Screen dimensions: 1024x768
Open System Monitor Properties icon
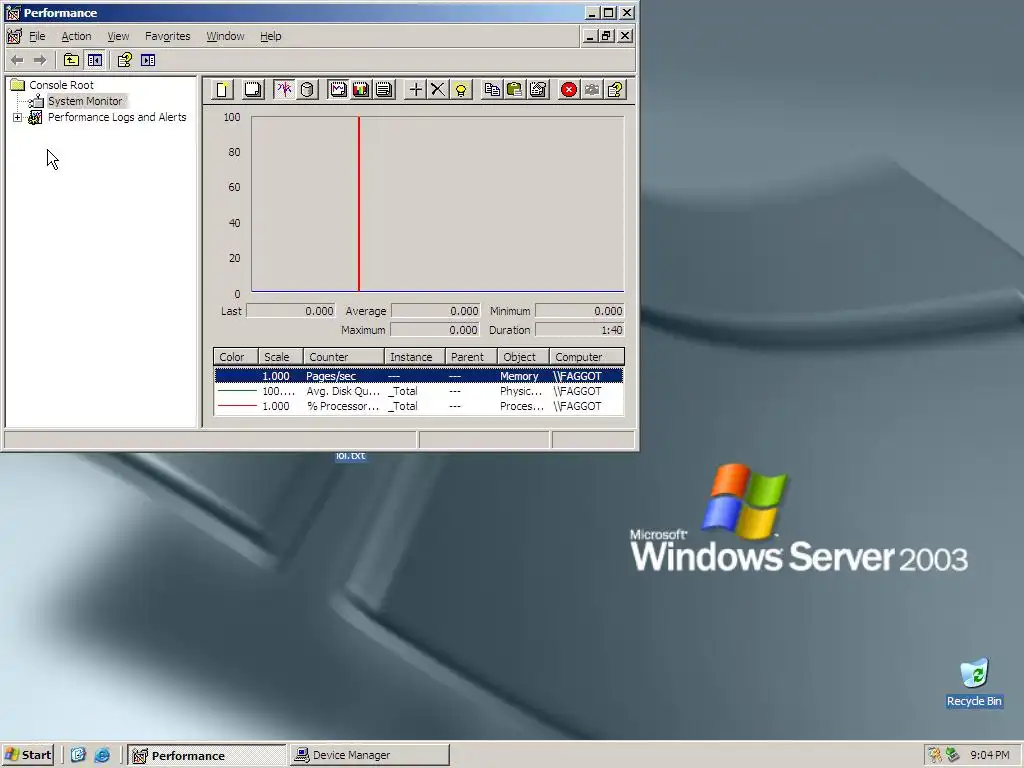[x=538, y=89]
